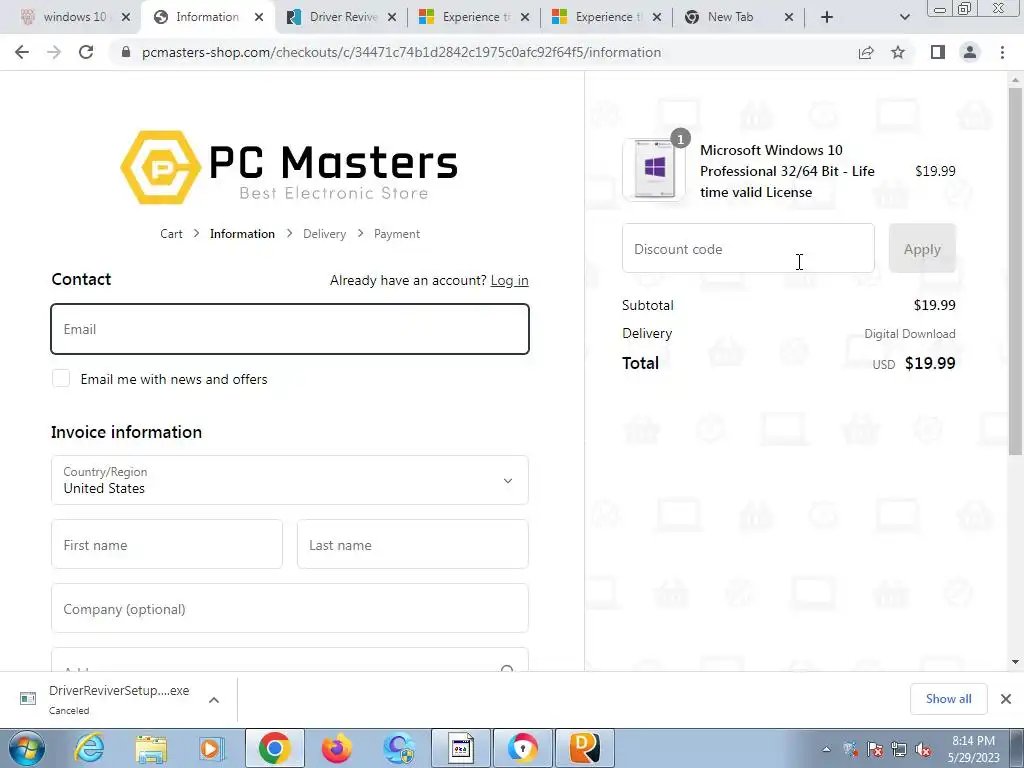Click the padlock site info icon

point(126,52)
